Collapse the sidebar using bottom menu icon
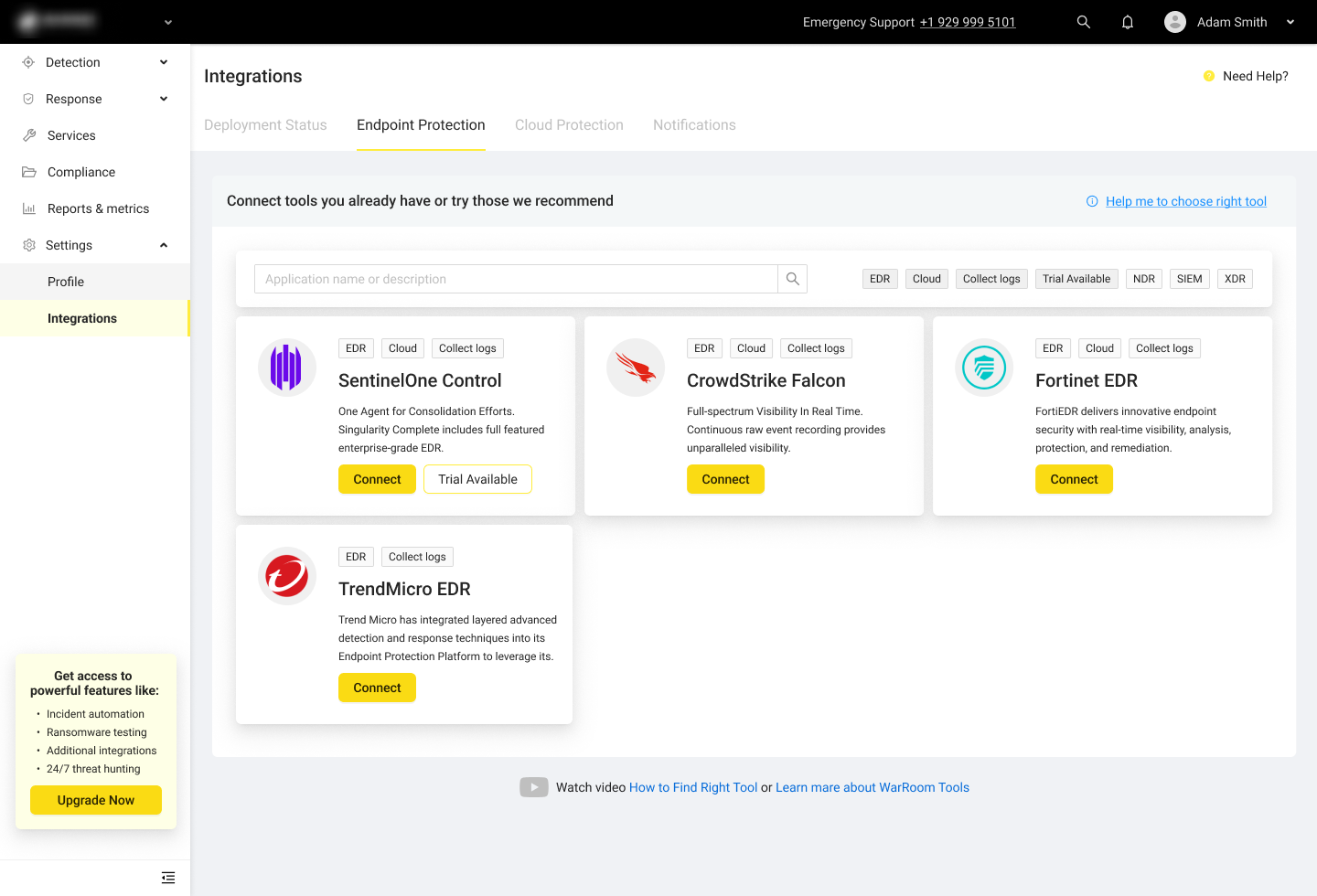 [x=168, y=878]
